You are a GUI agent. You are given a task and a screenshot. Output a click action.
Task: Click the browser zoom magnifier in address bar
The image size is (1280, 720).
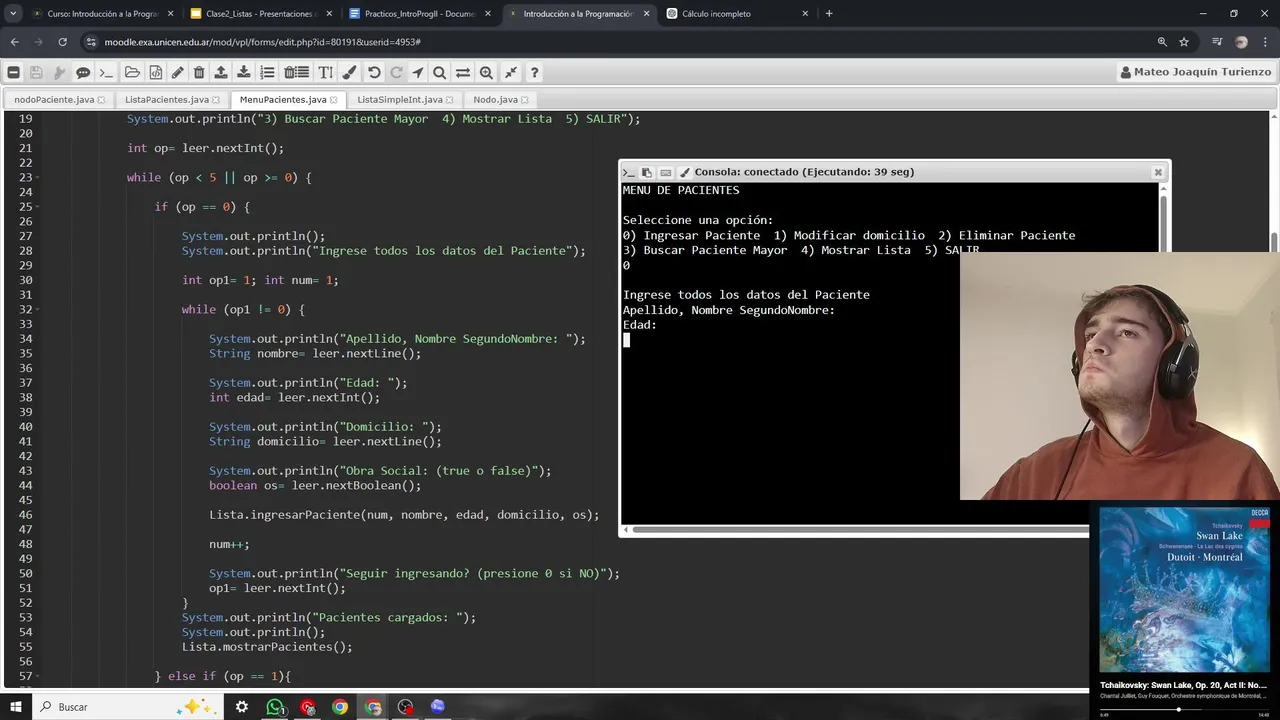(1162, 42)
